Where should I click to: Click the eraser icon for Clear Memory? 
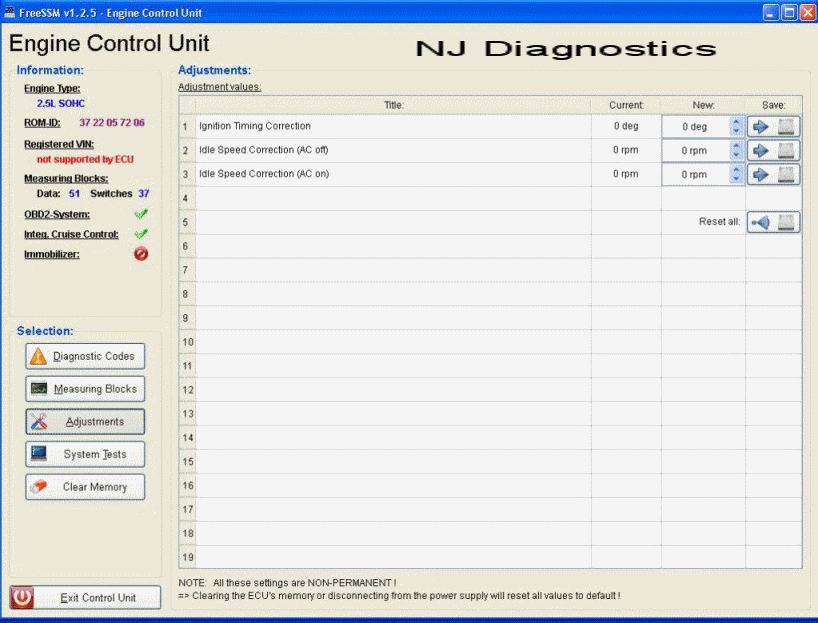click(38, 487)
